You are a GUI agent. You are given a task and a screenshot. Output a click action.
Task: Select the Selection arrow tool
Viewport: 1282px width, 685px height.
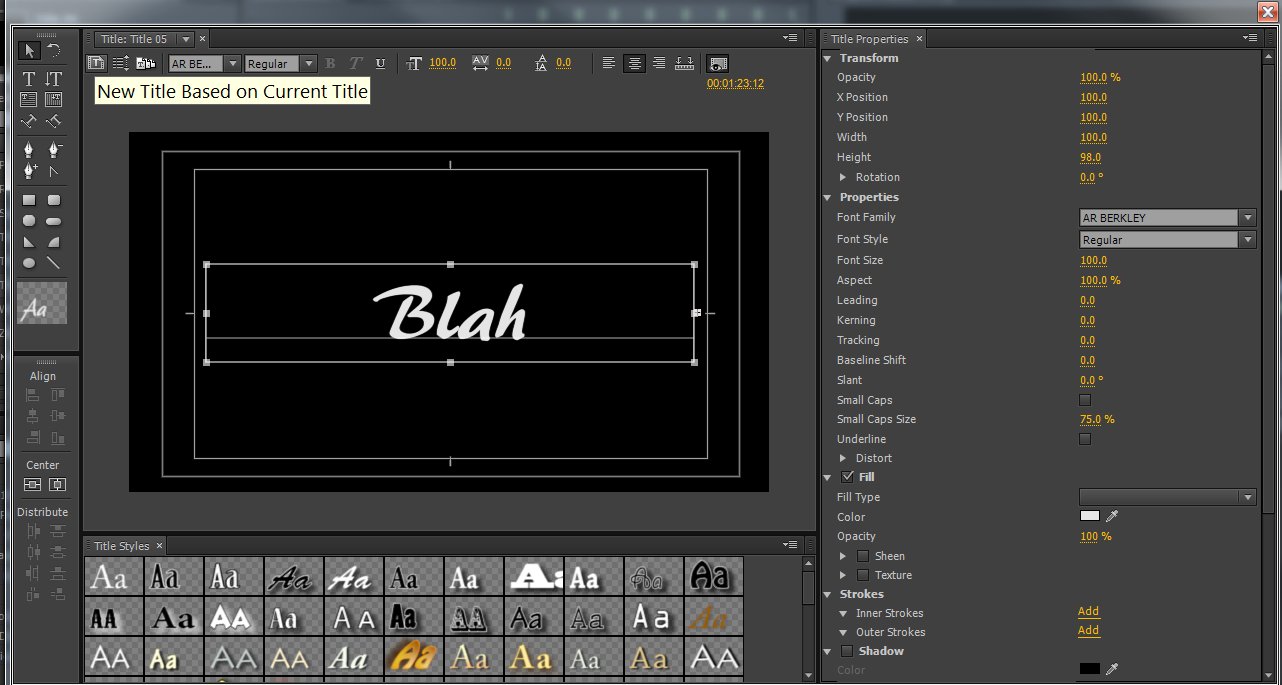click(x=29, y=50)
